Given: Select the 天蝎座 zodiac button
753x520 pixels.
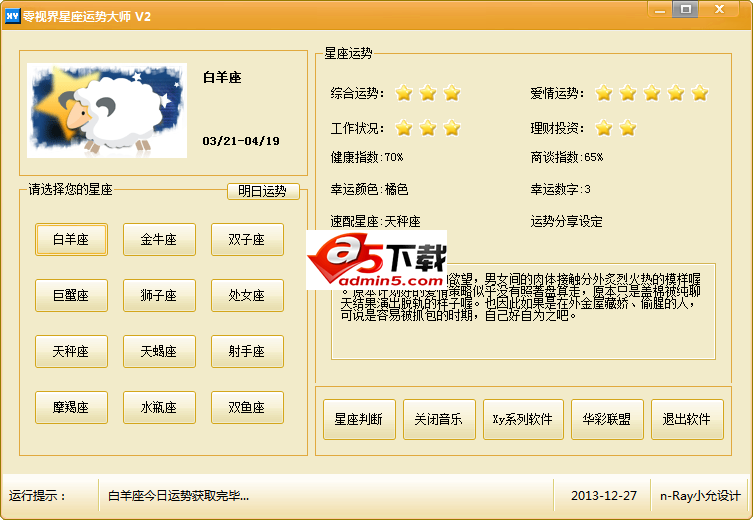Looking at the screenshot, I should (159, 351).
